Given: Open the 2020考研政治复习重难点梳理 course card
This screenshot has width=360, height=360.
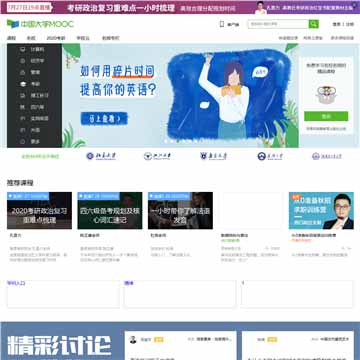Looking at the screenshot, I should (x=39, y=227).
